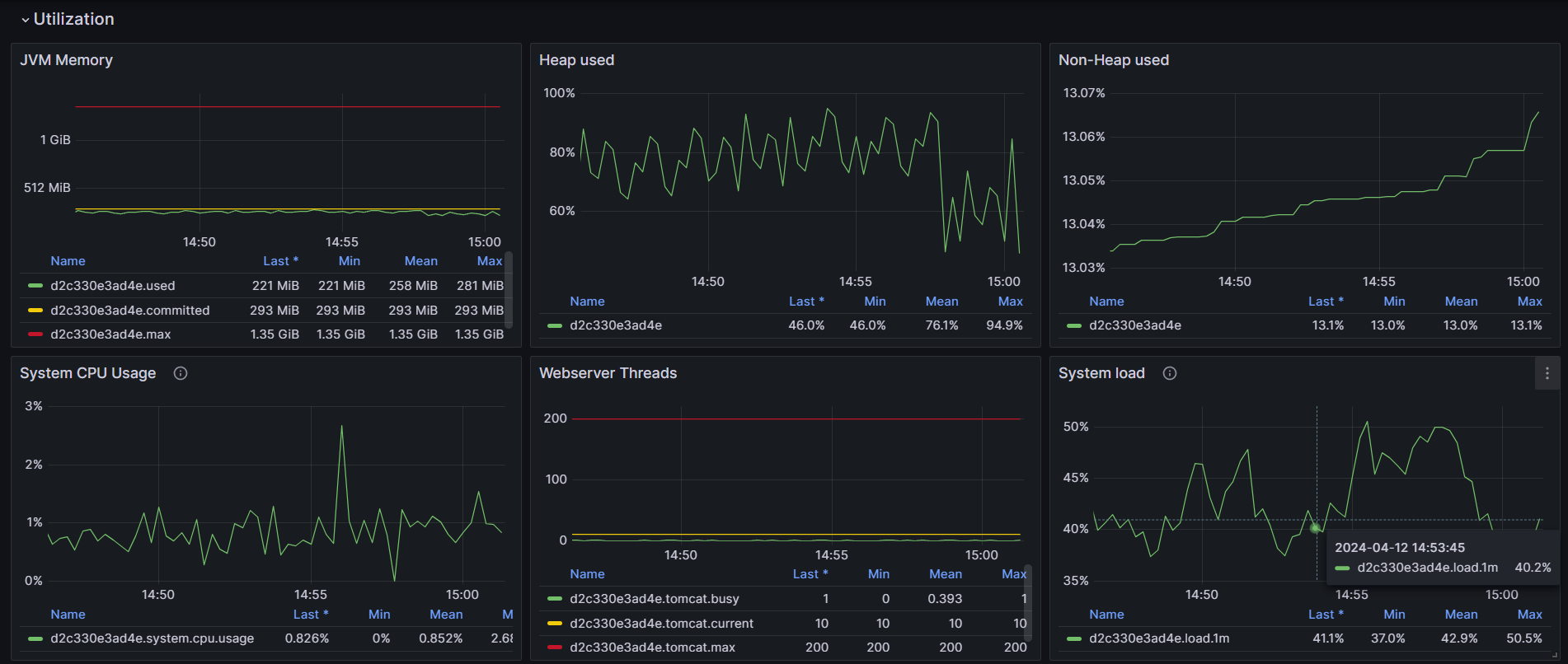Toggle the d2c330e3ad4e.committed legend series
Viewport: 1568px width, 664px height.
[x=129, y=311]
